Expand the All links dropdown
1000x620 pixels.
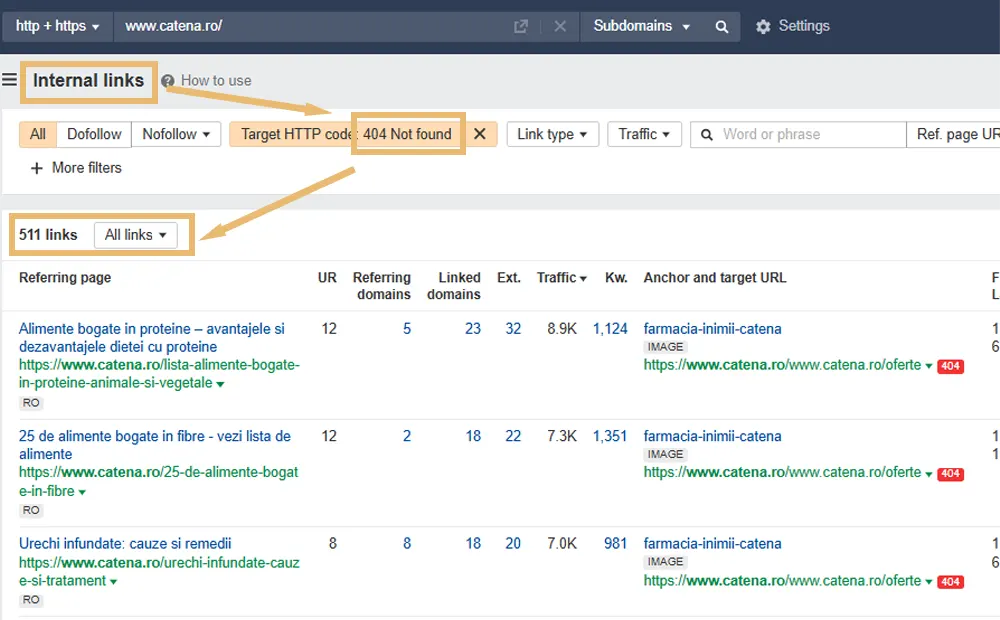click(135, 235)
